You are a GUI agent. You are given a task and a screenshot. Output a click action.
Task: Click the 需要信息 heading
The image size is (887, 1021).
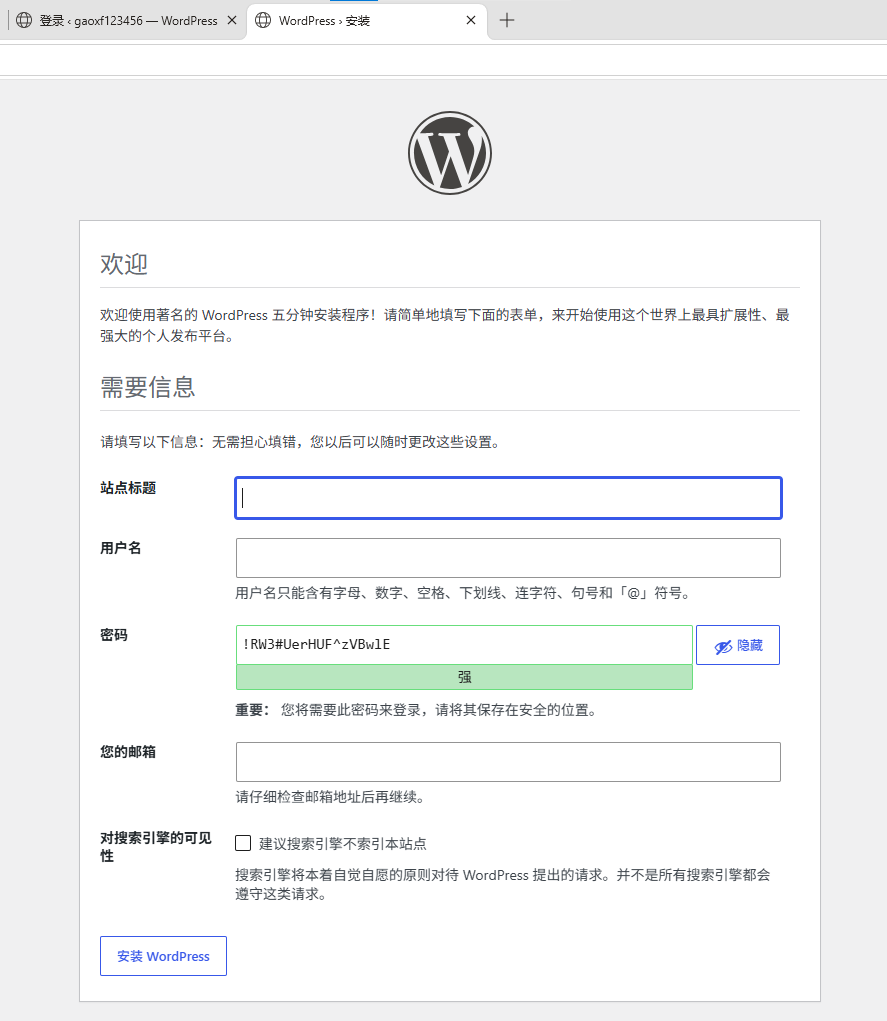[x=148, y=387]
